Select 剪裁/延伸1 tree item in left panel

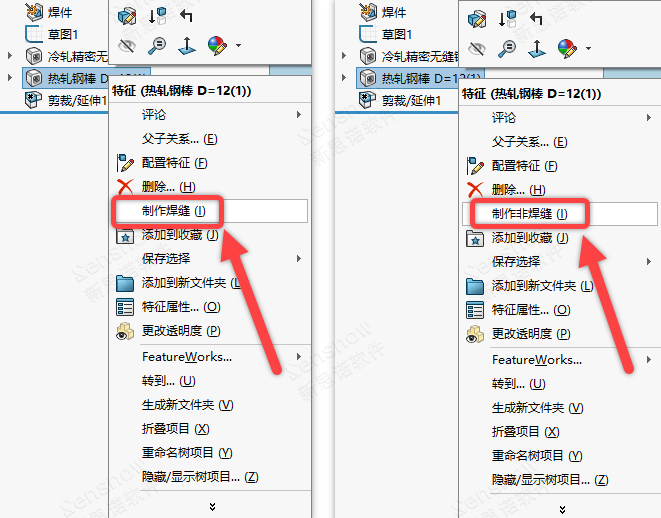pos(65,100)
